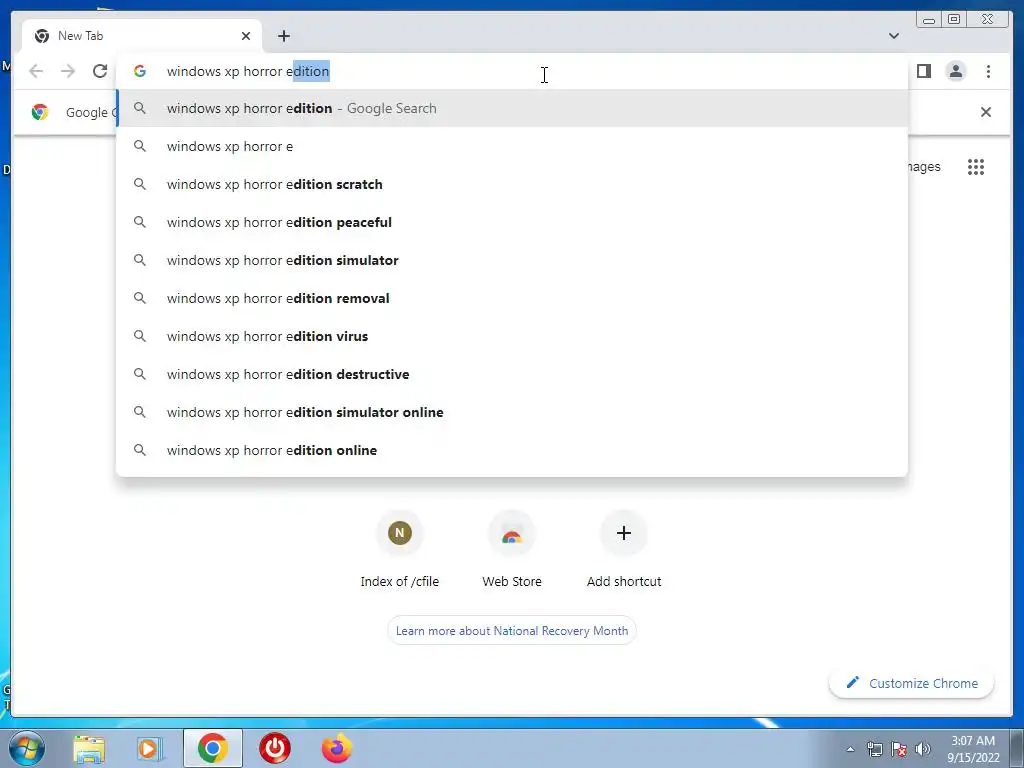This screenshot has width=1024, height=768.
Task: Open the Web Store shortcut
Action: click(x=511, y=550)
